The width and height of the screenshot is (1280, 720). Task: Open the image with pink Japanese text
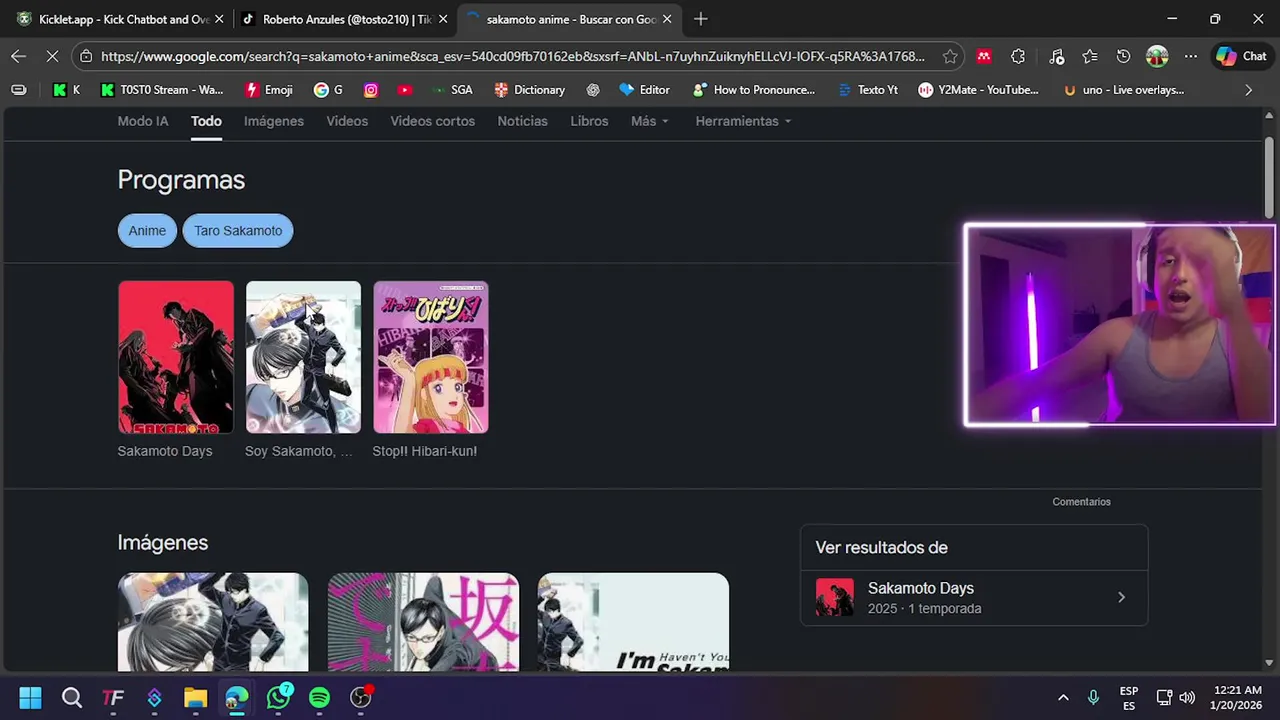point(423,622)
